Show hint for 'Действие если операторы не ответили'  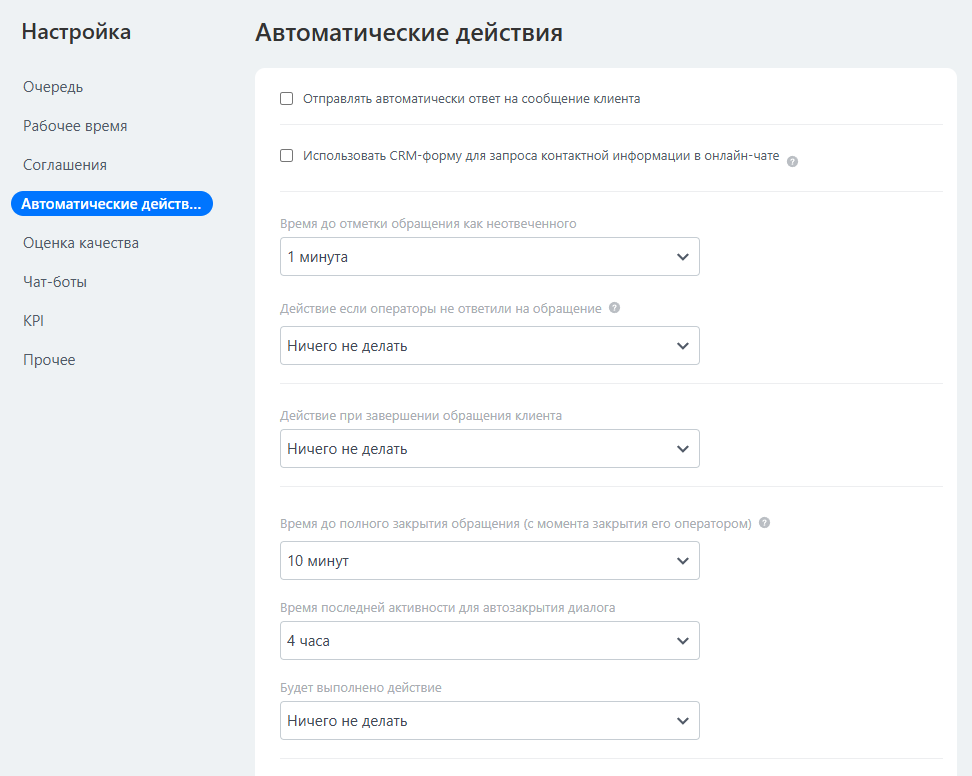(614, 308)
